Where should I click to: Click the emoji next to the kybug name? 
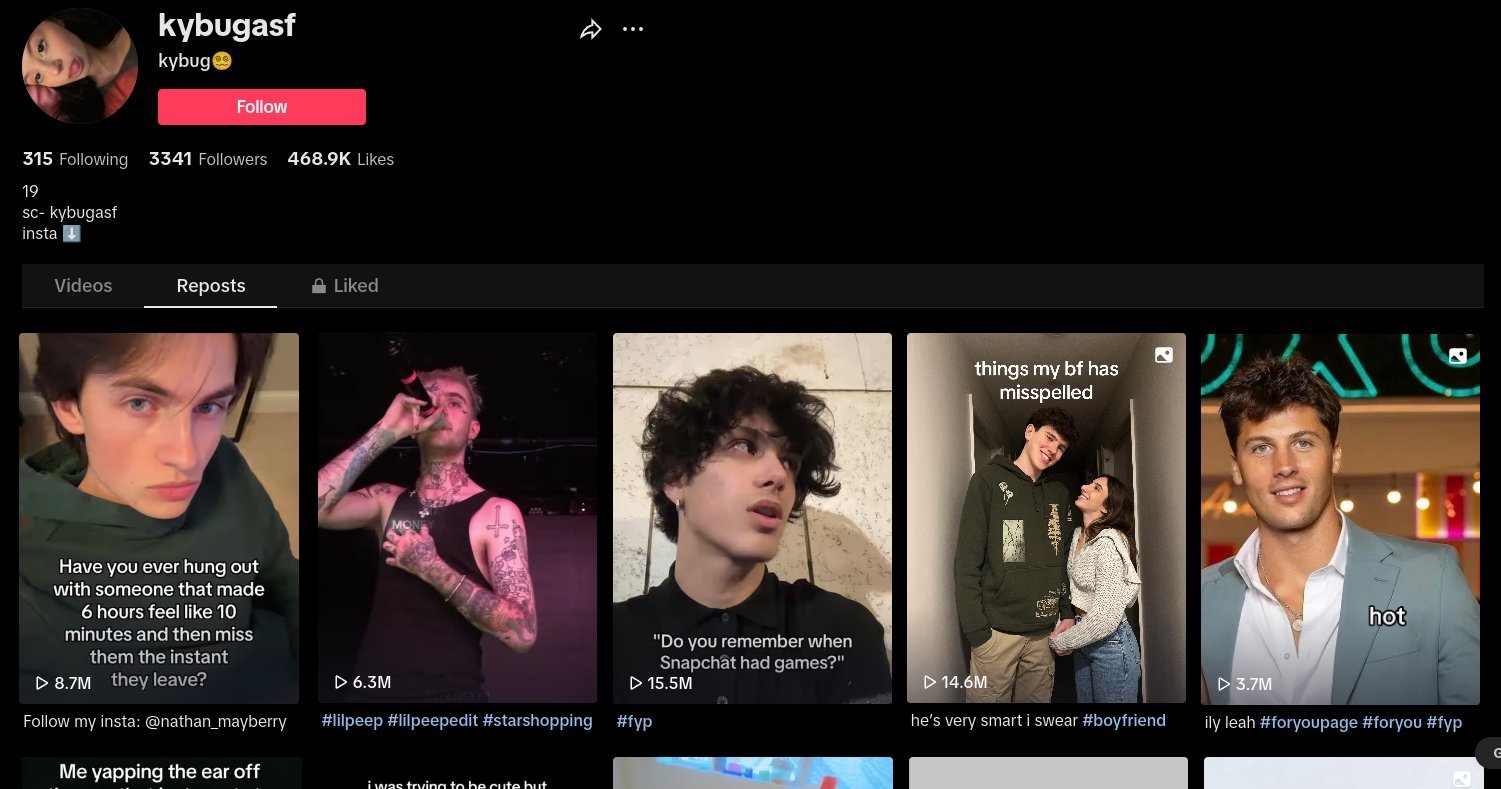[x=222, y=61]
